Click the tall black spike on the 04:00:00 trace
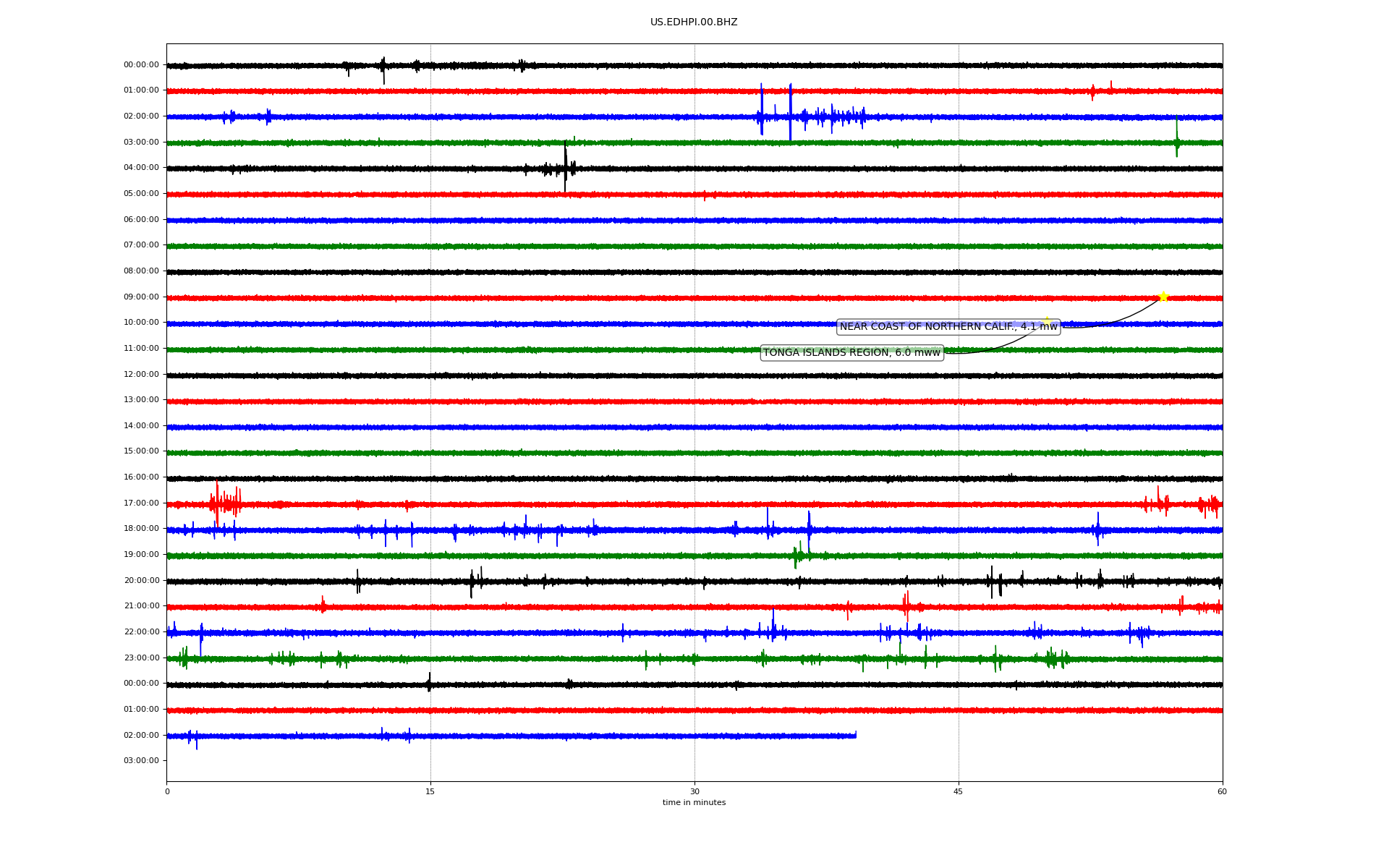This screenshot has width=1389, height=868. (565, 168)
